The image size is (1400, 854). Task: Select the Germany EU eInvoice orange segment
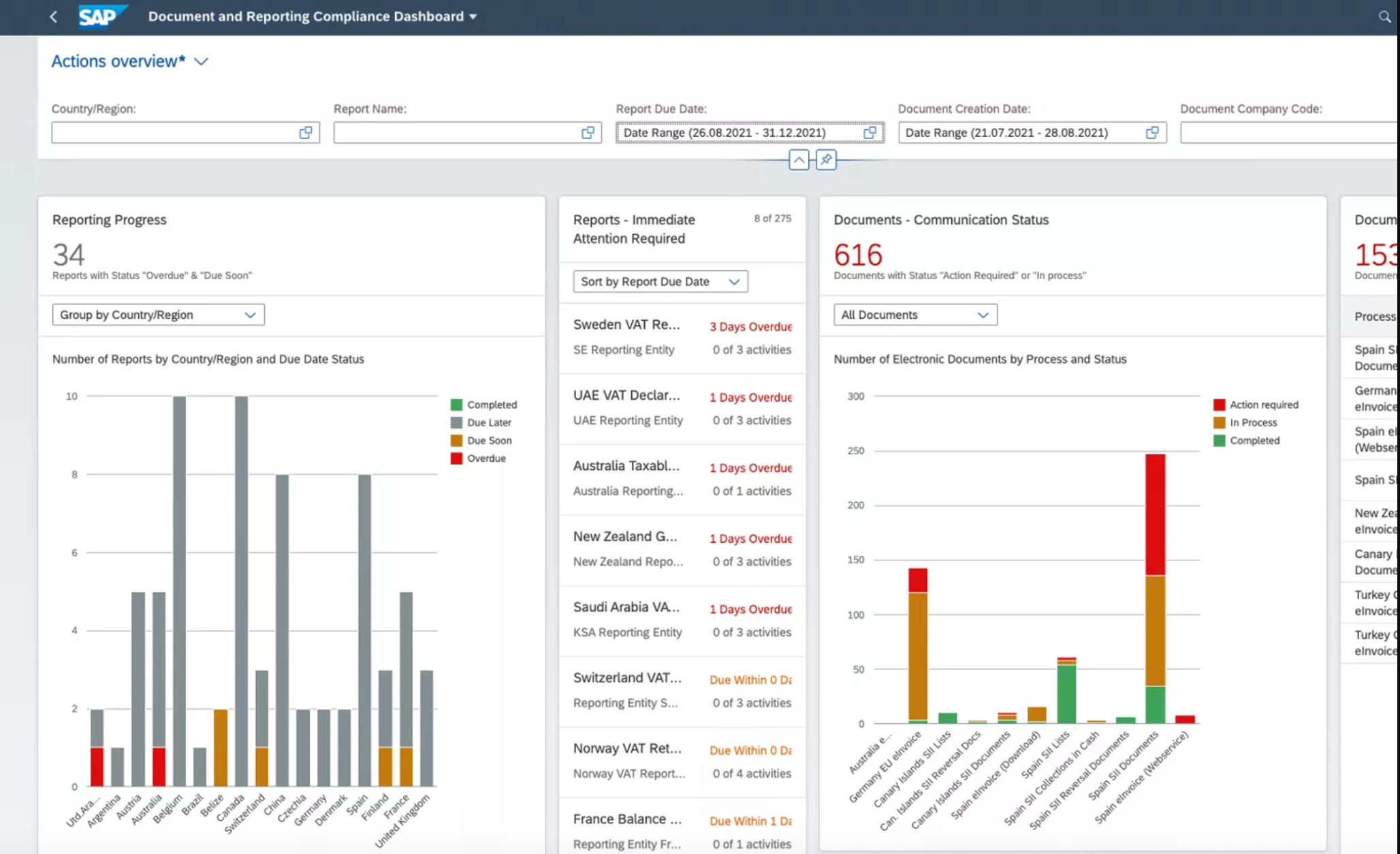(918, 657)
